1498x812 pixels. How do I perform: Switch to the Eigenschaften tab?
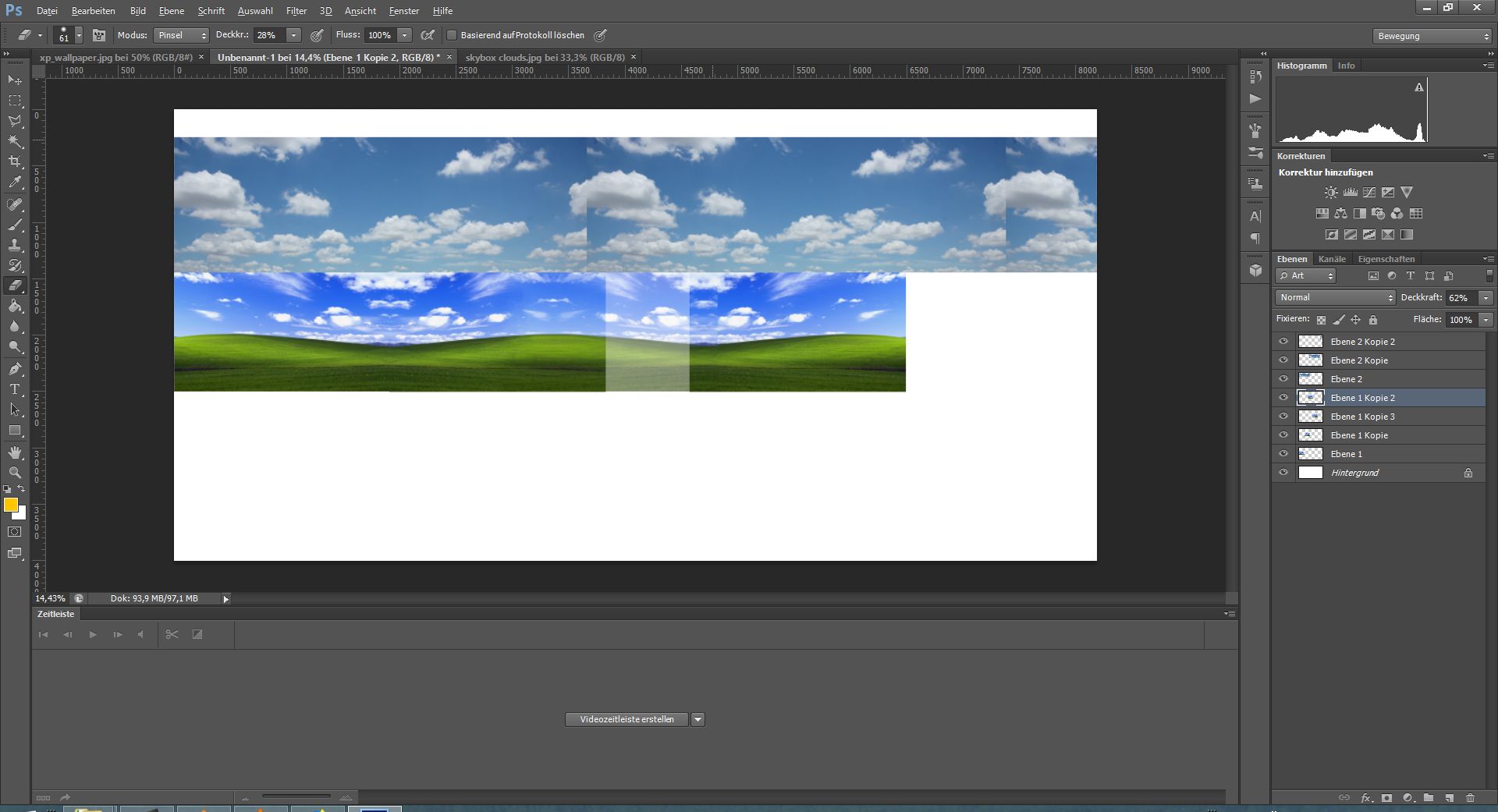click(1386, 259)
